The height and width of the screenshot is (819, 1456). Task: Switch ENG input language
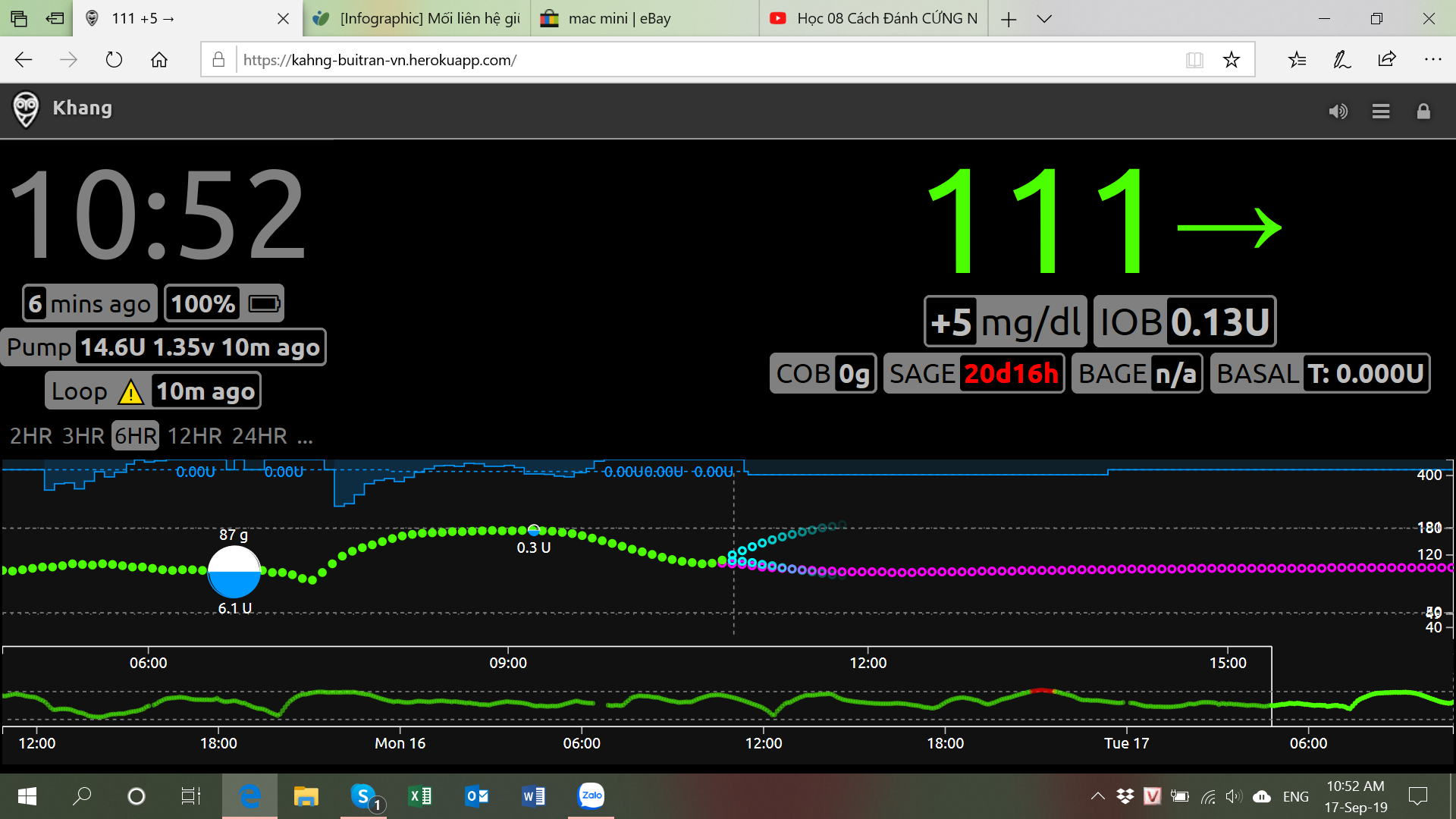tap(1296, 797)
